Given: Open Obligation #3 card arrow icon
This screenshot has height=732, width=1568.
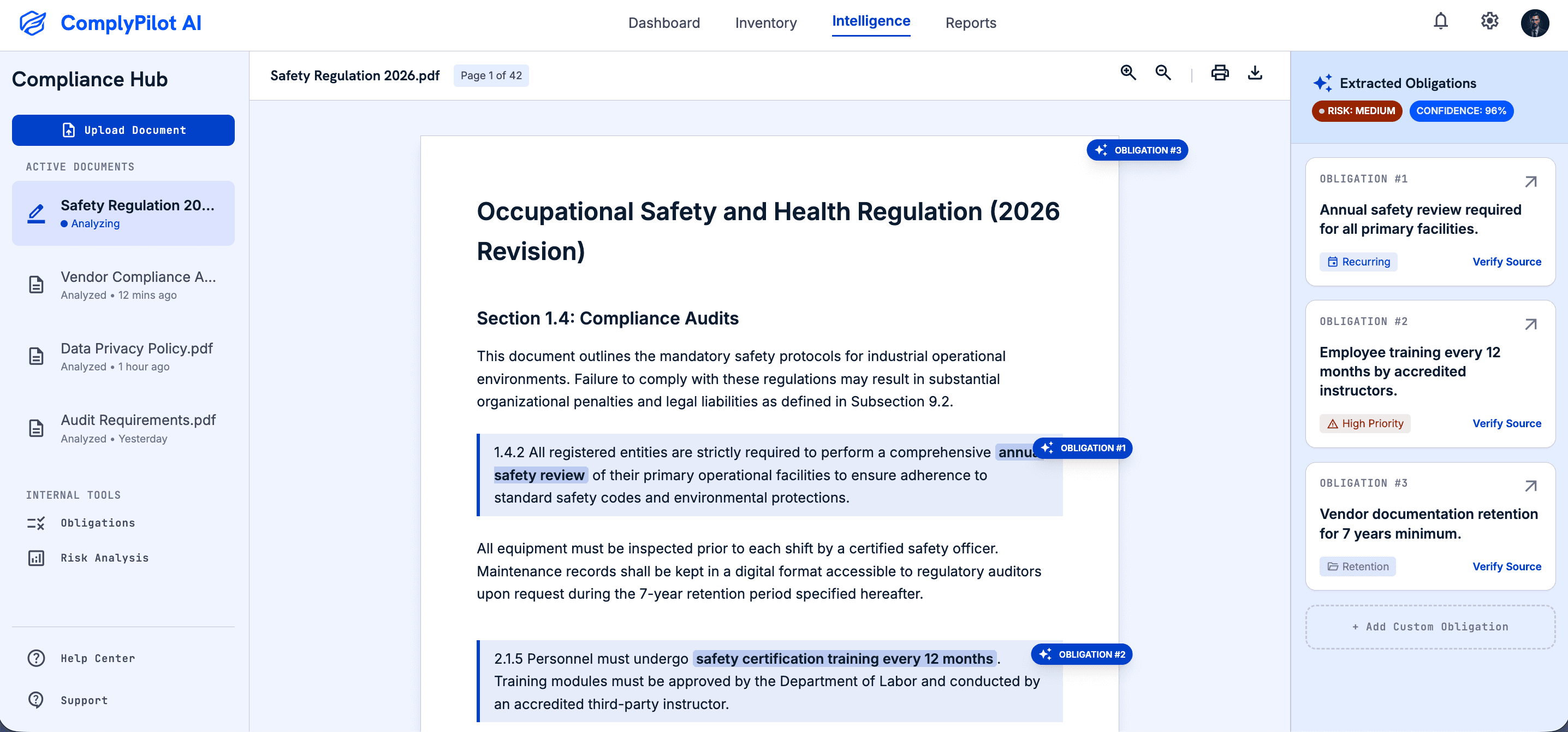Looking at the screenshot, I should pyautogui.click(x=1530, y=486).
